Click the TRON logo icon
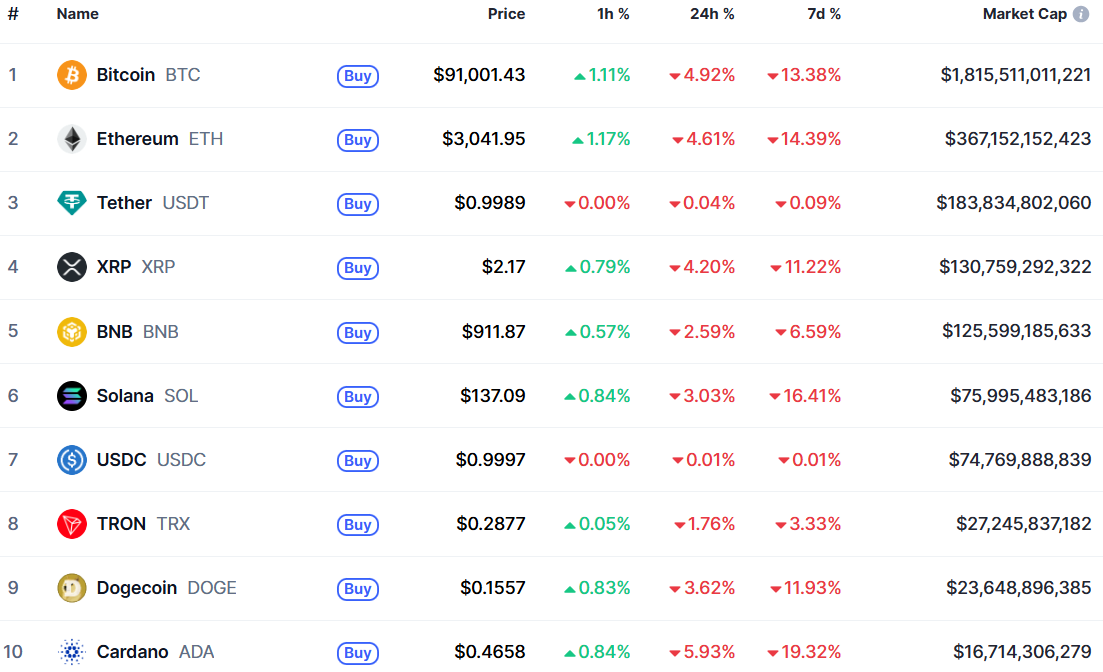The image size is (1103, 672). tap(72, 524)
